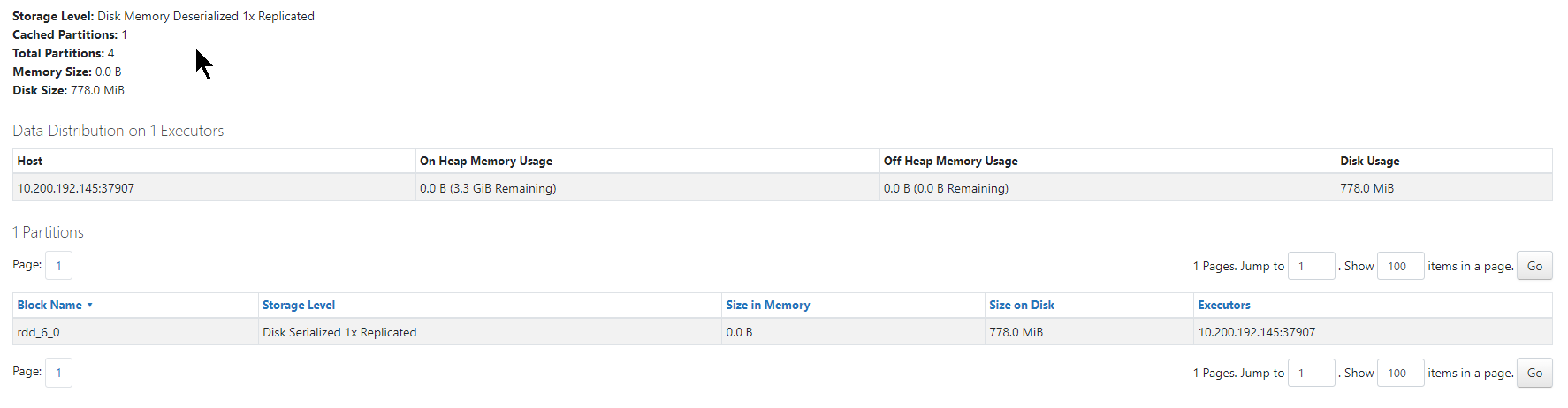Click the executor address in the Host column
The image size is (1568, 408).
coord(76,188)
